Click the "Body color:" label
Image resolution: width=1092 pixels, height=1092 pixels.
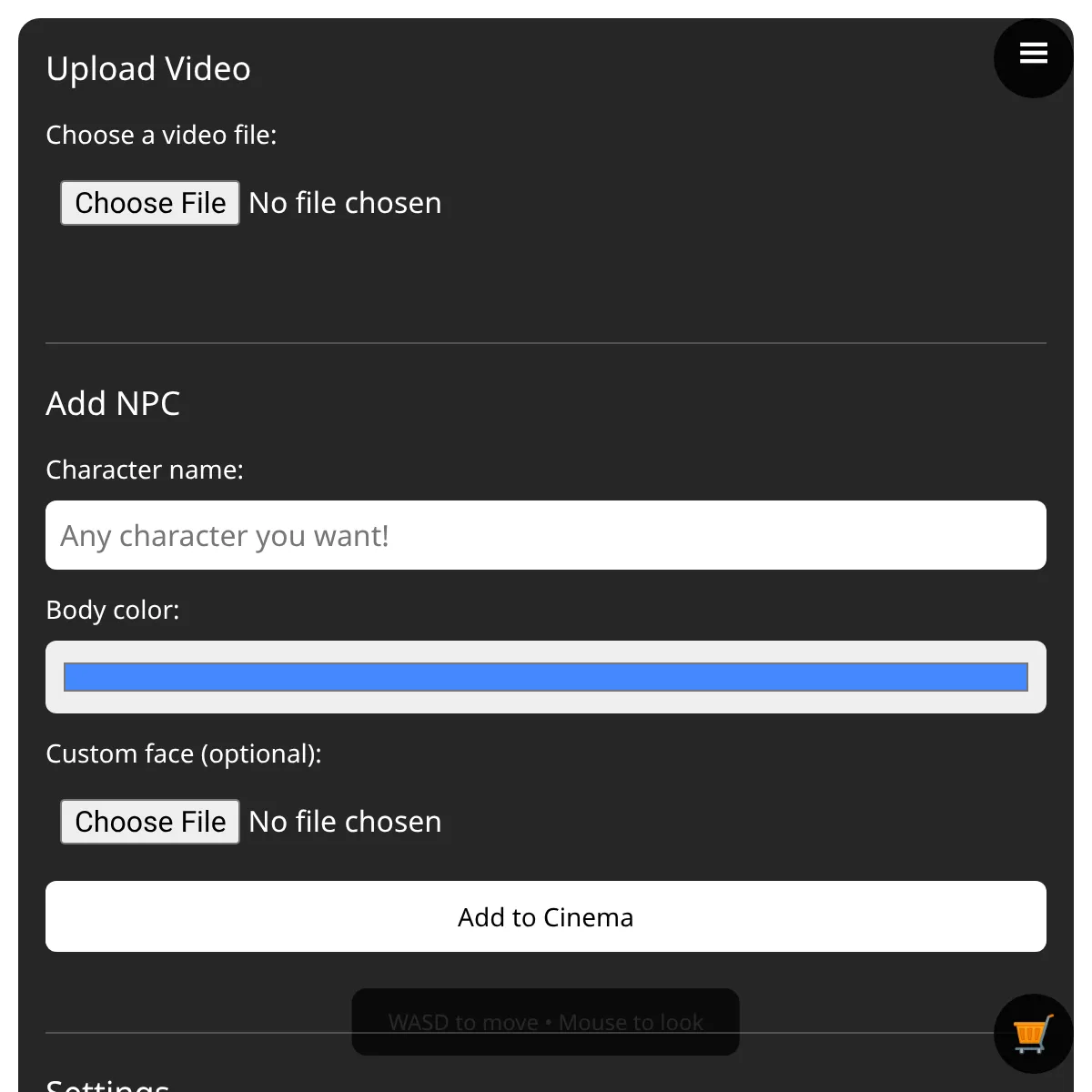point(113,610)
